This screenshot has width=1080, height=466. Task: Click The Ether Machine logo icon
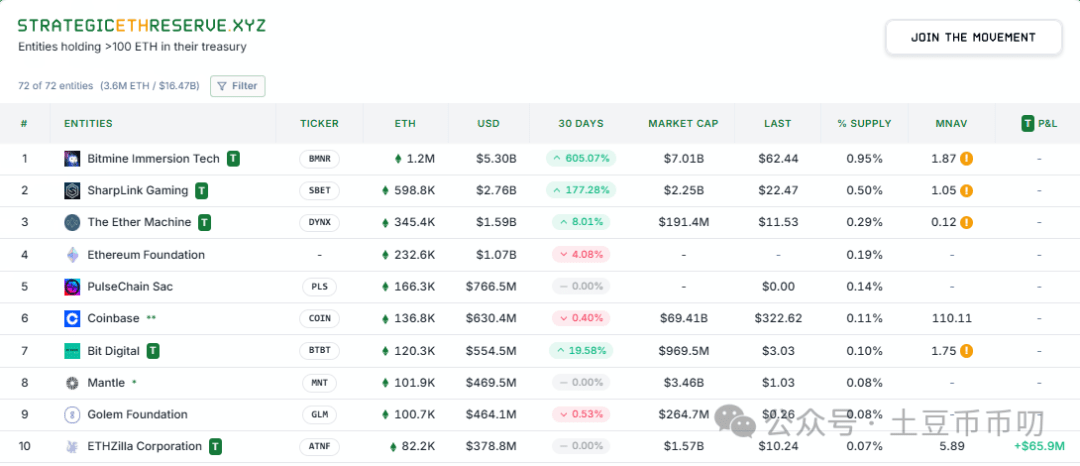[72, 222]
